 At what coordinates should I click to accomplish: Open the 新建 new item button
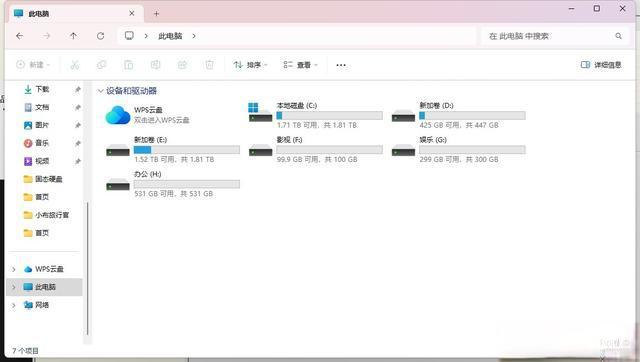33,64
